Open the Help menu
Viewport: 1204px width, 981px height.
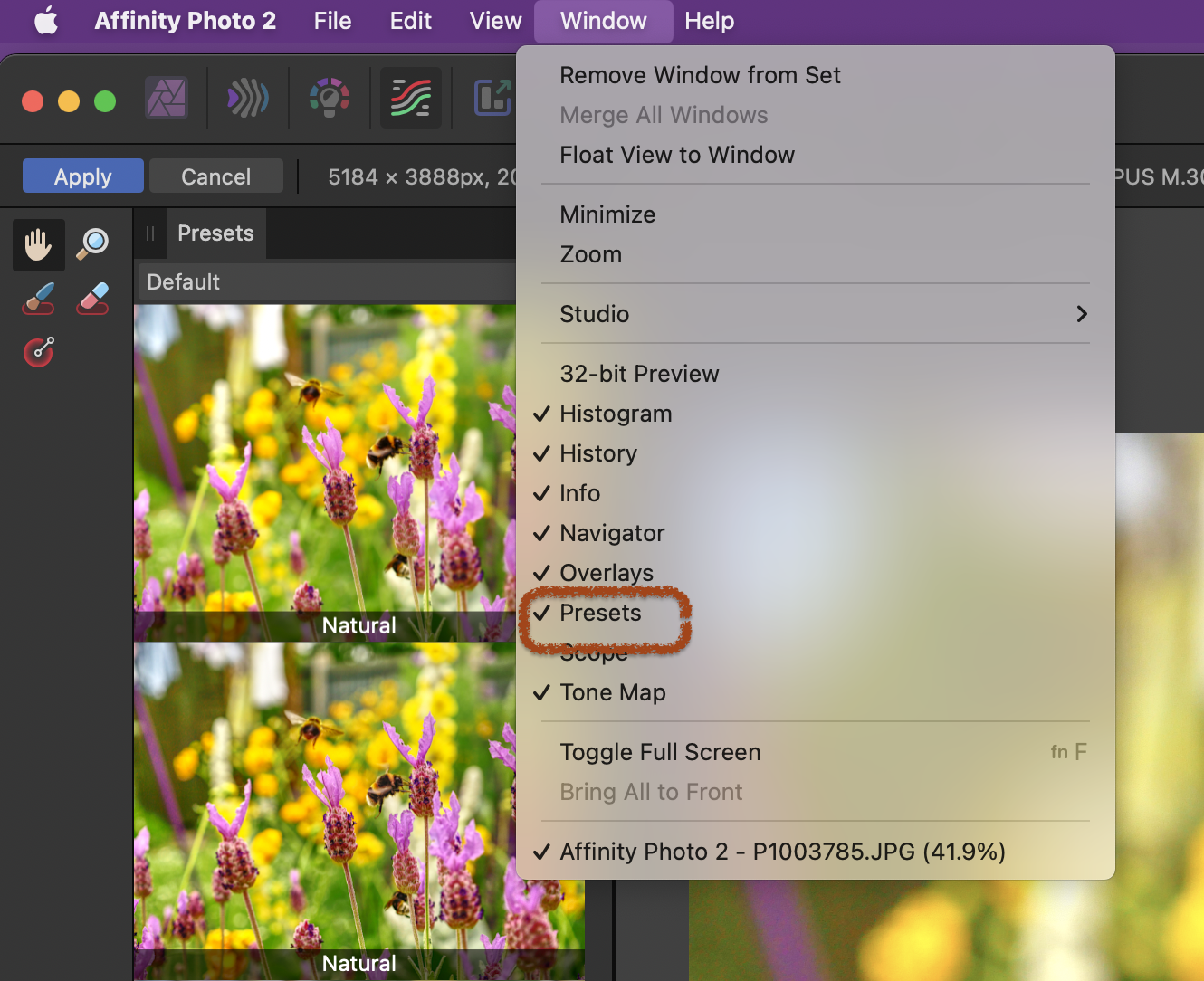point(709,21)
